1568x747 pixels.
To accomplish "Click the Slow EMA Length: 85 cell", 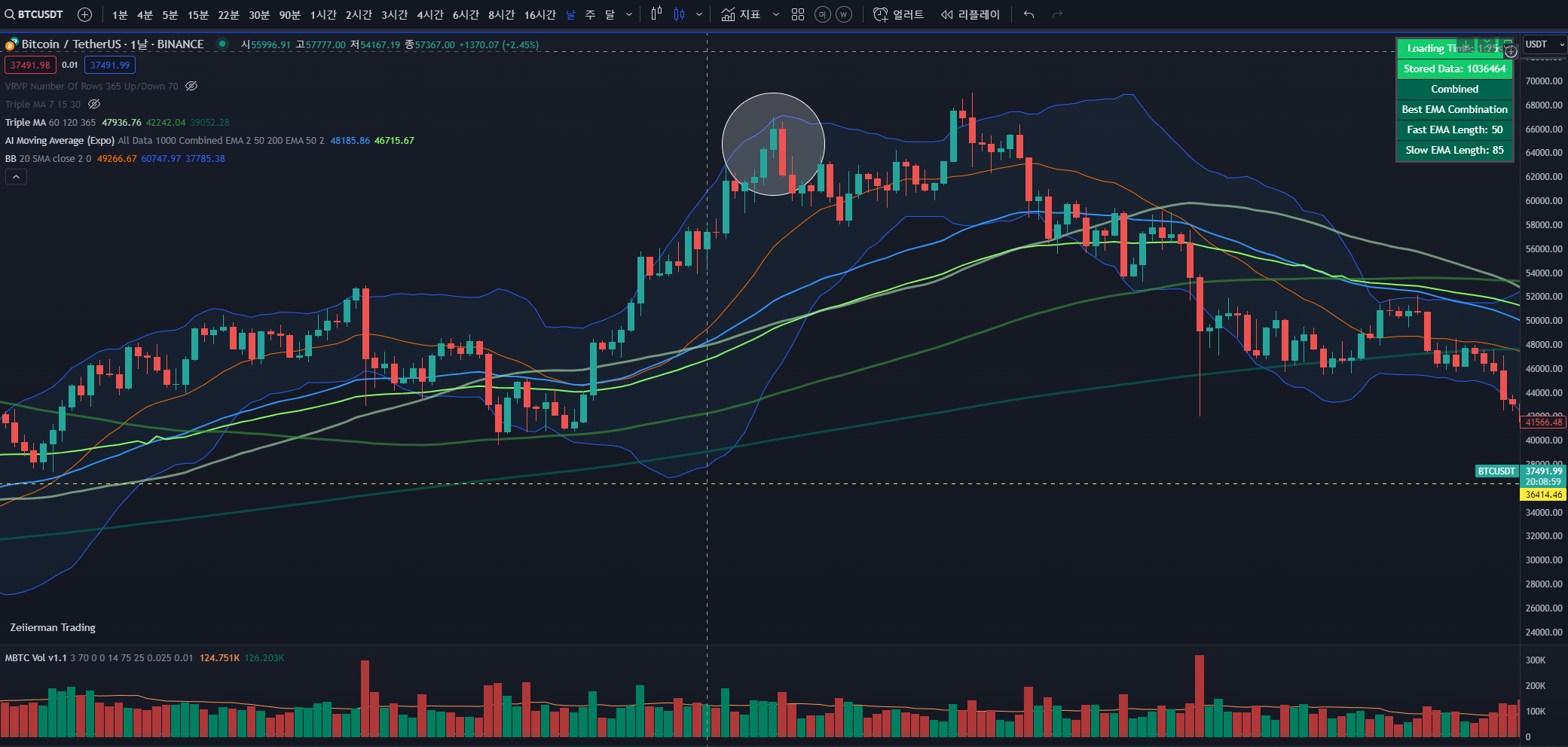I will 1454,150.
